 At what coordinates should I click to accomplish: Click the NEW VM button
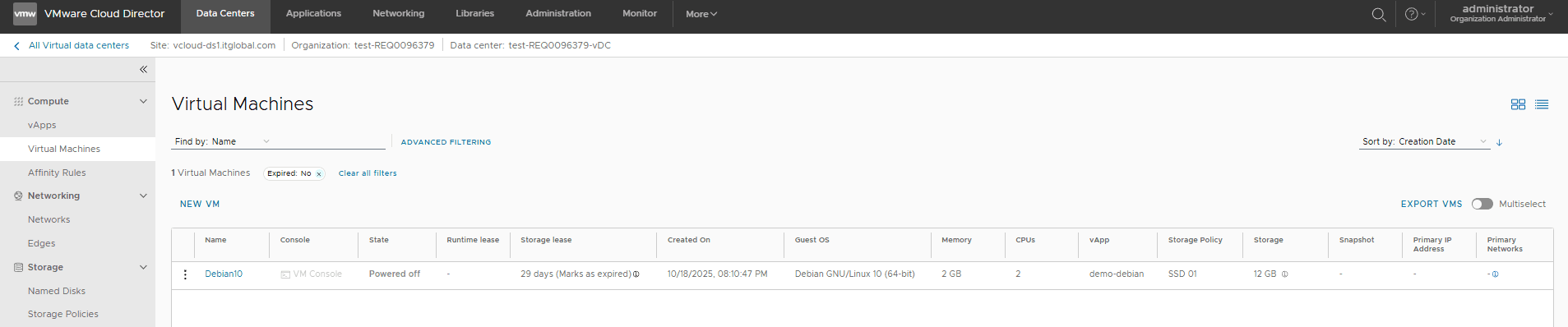(200, 204)
